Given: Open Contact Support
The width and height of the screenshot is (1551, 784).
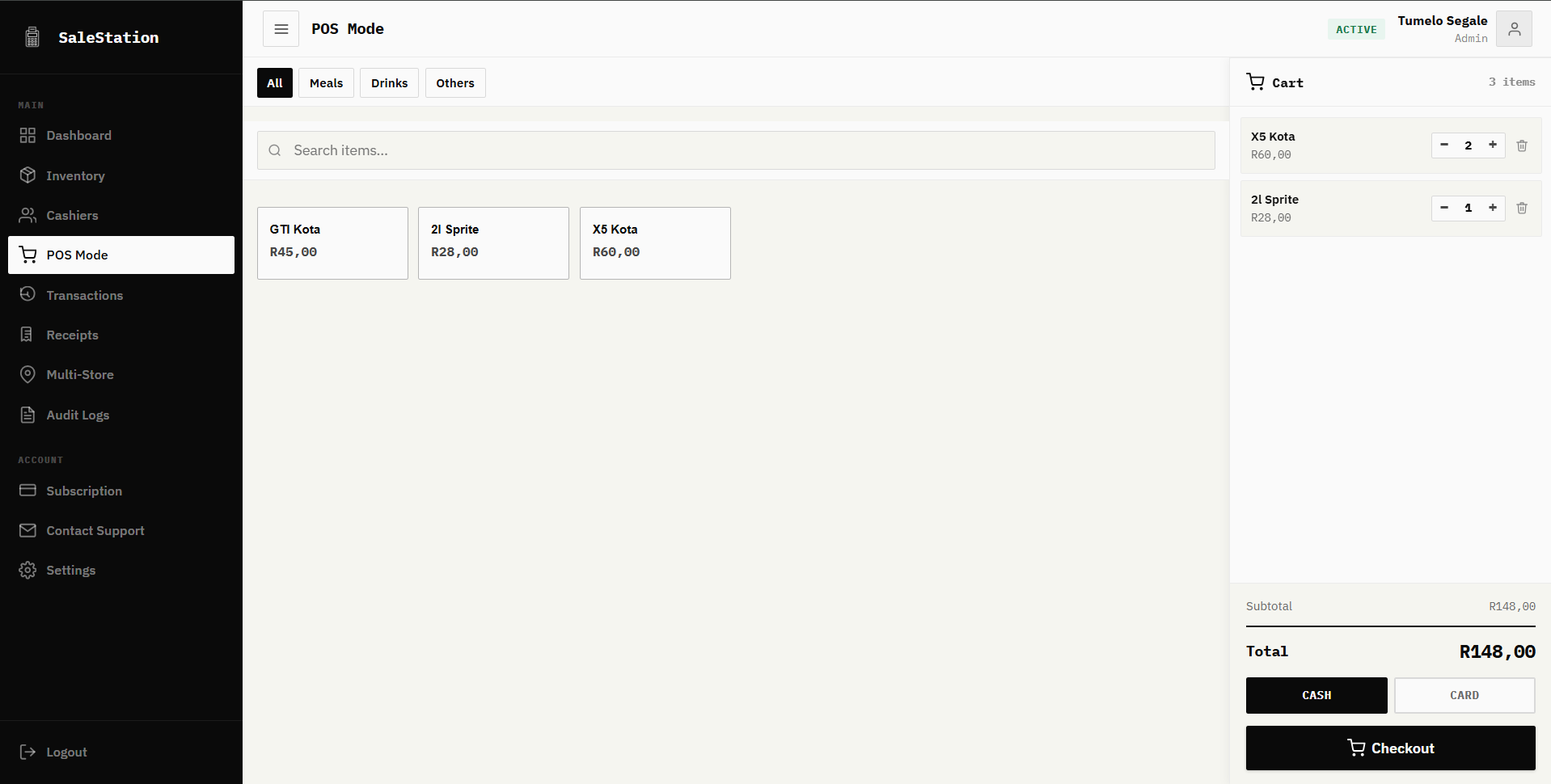Looking at the screenshot, I should point(121,530).
